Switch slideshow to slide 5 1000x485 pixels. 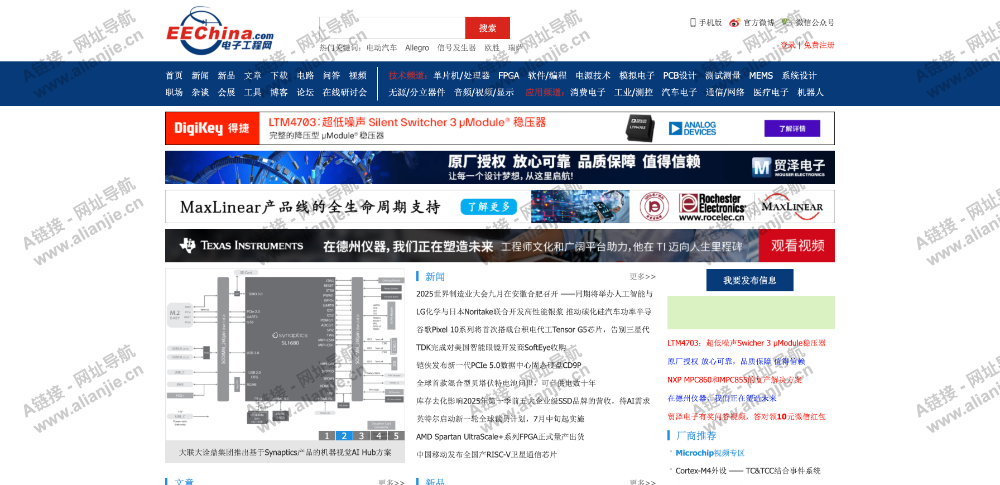pyautogui.click(x=396, y=436)
